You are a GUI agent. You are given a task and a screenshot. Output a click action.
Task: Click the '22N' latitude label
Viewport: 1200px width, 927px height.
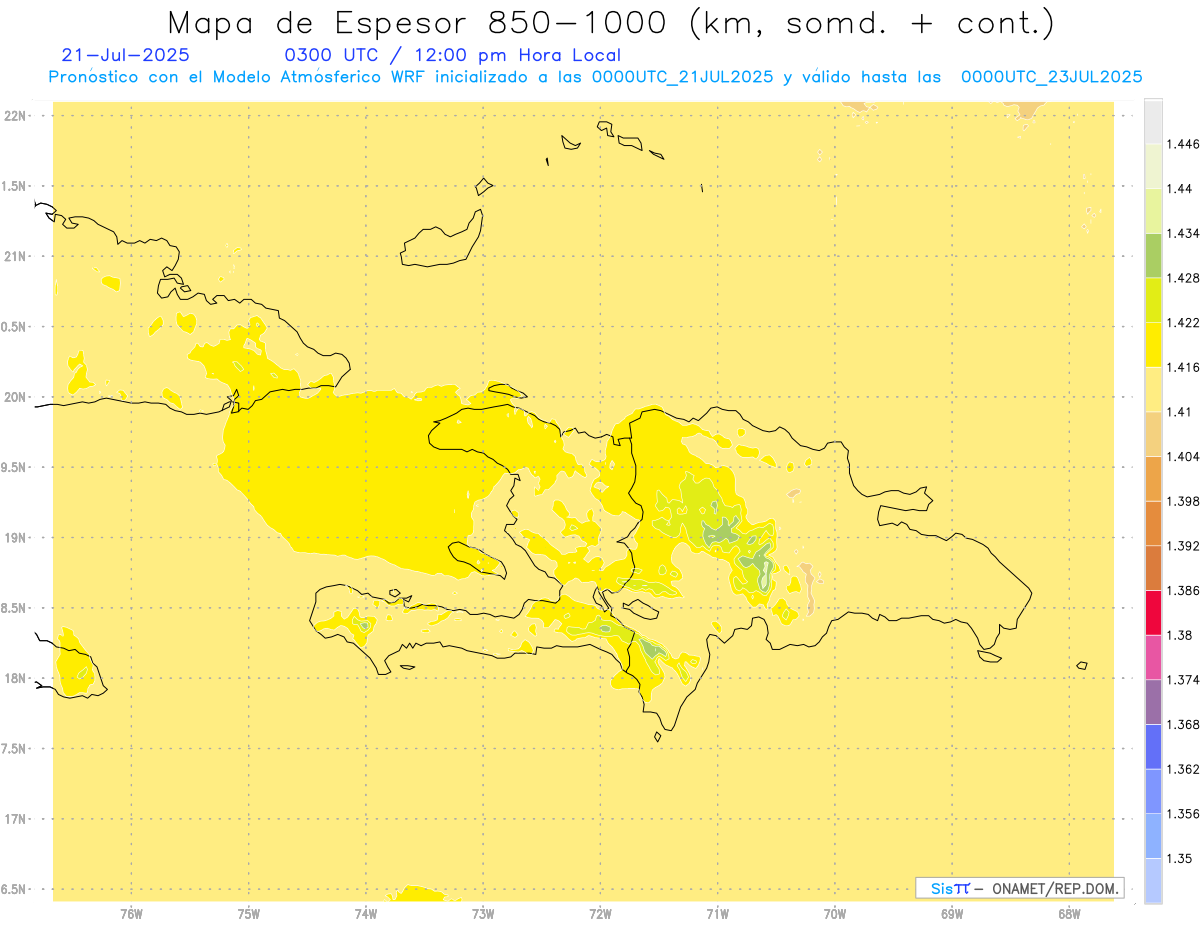click(x=14, y=116)
